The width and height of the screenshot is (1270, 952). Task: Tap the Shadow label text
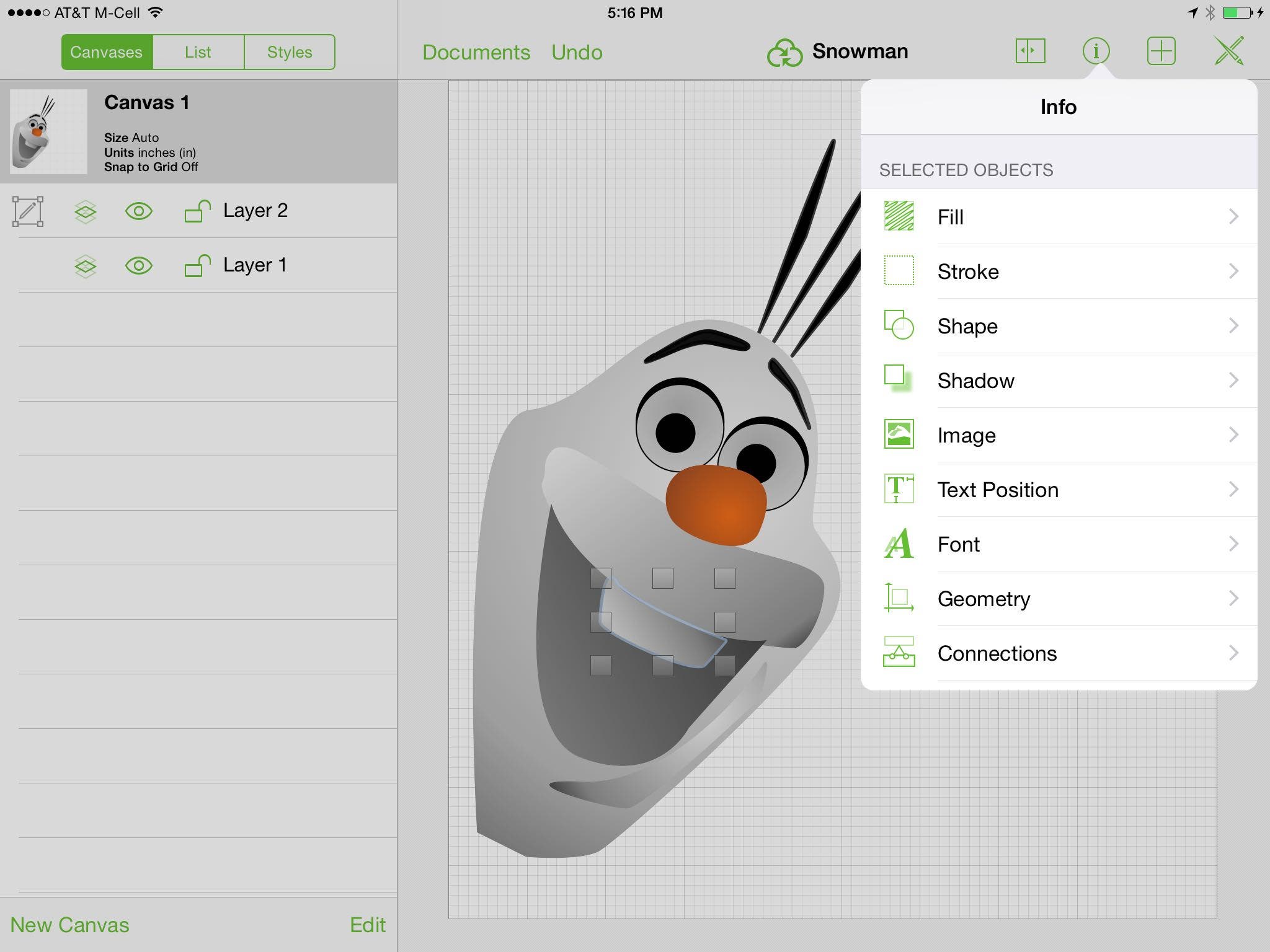coord(976,381)
